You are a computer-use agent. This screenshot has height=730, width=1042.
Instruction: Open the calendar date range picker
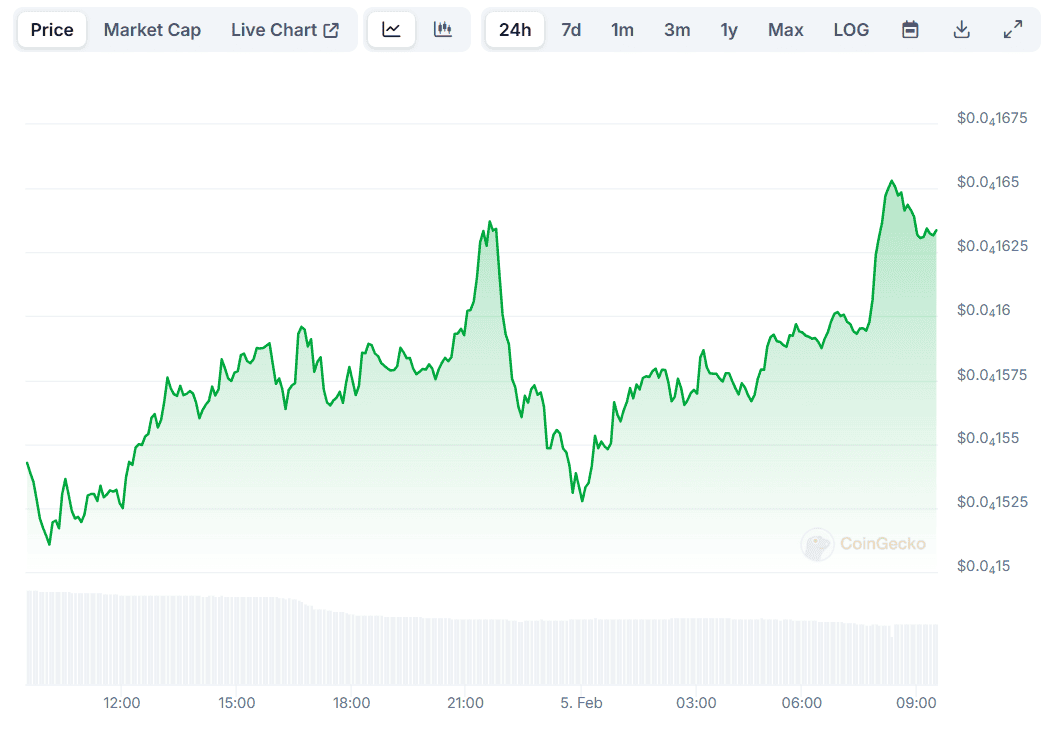[x=910, y=30]
